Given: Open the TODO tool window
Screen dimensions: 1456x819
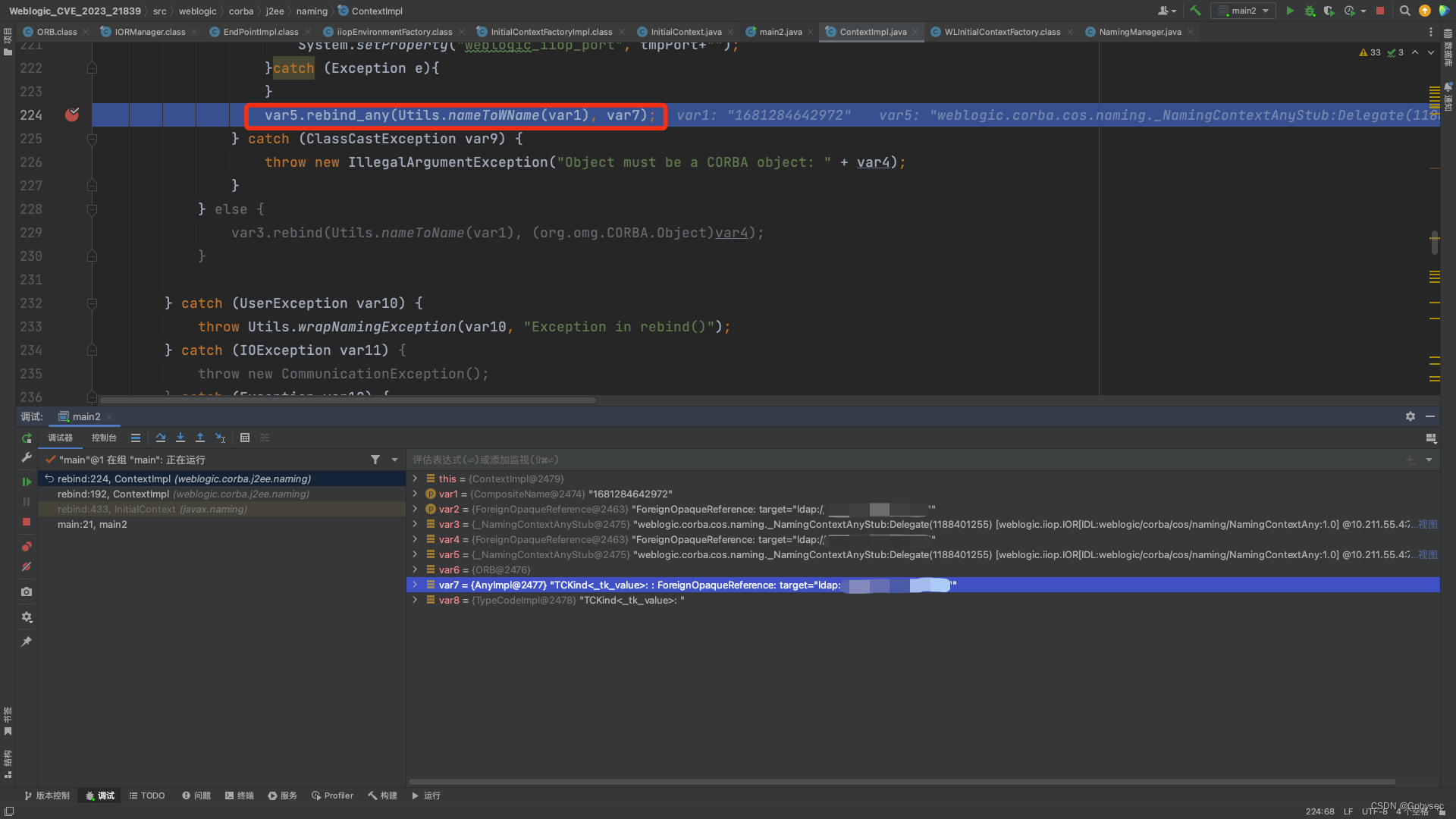Looking at the screenshot, I should 147,795.
